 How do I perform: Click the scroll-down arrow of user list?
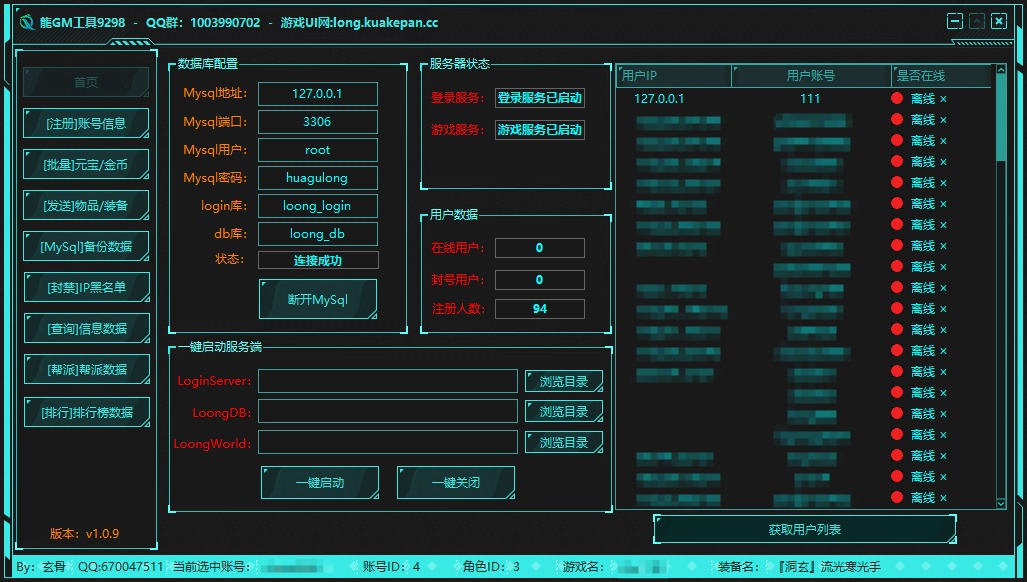pos(1001,503)
